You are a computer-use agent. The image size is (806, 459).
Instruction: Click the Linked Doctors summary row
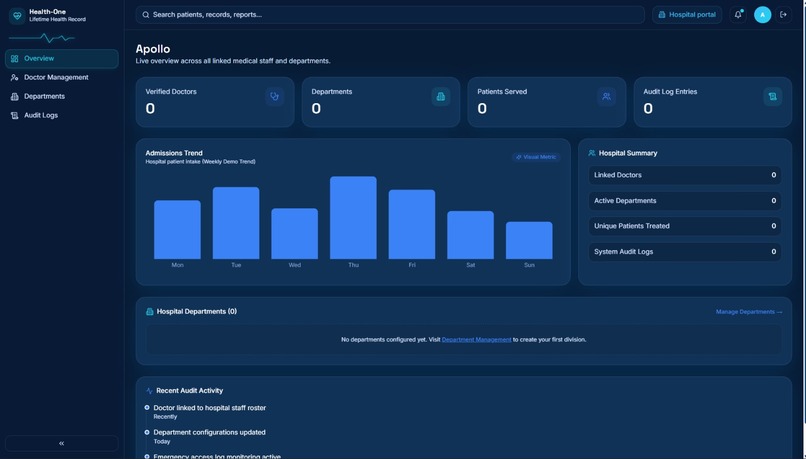coord(685,175)
